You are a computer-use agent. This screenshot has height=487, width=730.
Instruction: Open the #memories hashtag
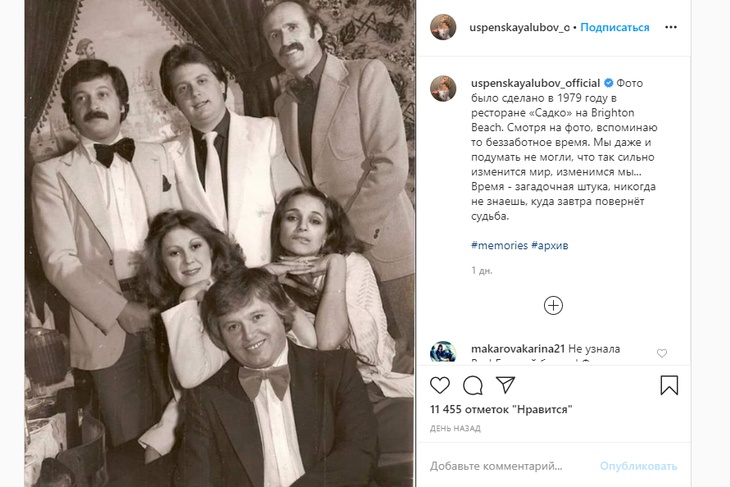[x=499, y=245]
